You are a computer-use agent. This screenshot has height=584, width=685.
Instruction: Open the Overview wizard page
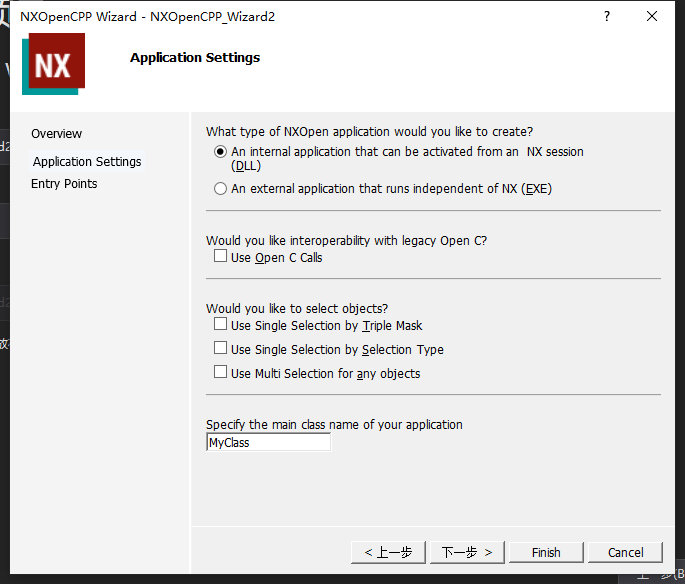click(x=56, y=134)
